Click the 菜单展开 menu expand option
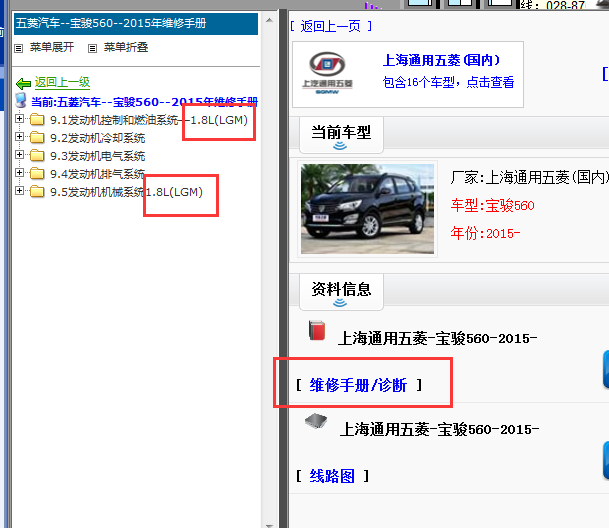 pyautogui.click(x=52, y=47)
